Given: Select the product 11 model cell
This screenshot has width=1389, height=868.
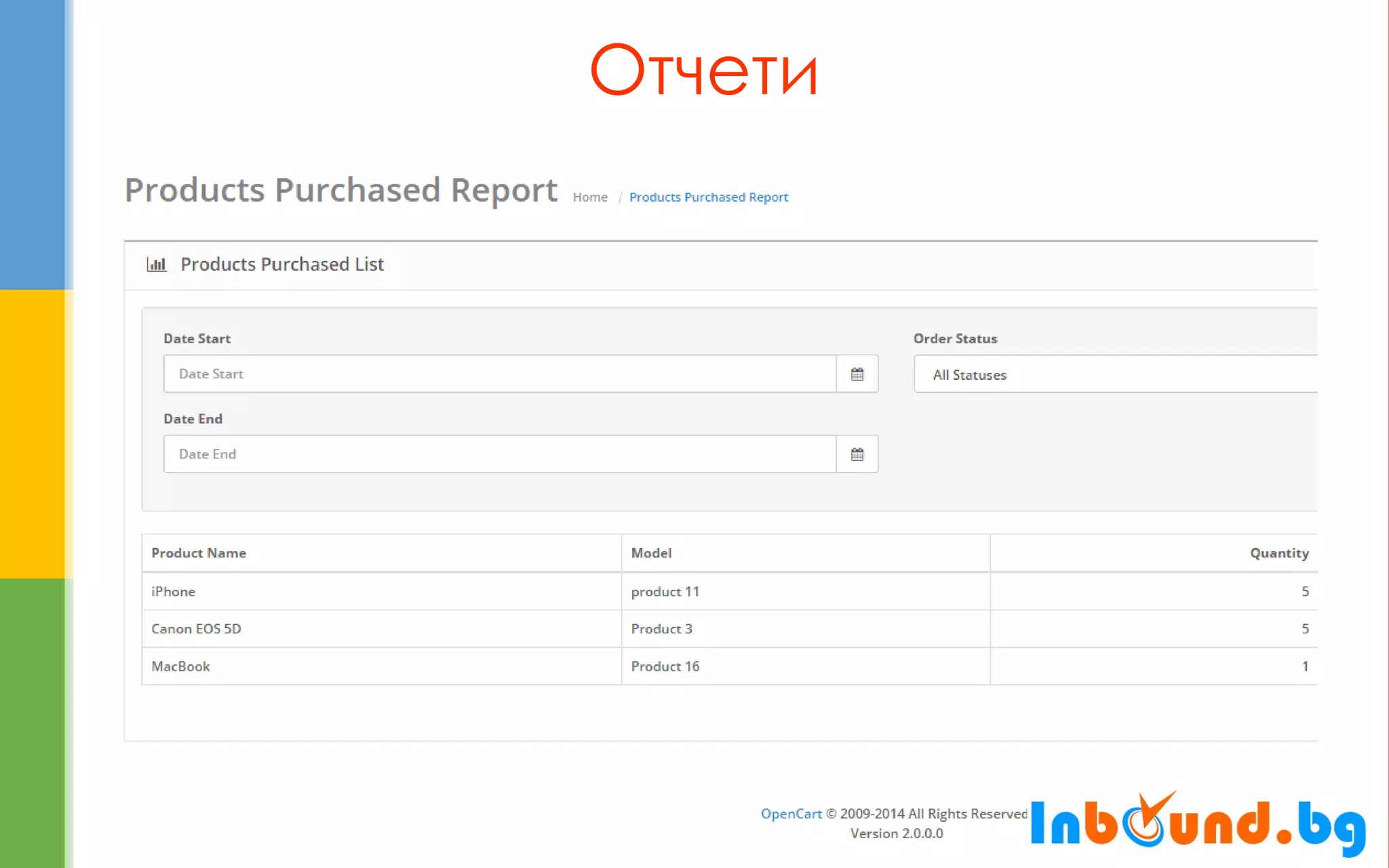Looking at the screenshot, I should [x=806, y=591].
